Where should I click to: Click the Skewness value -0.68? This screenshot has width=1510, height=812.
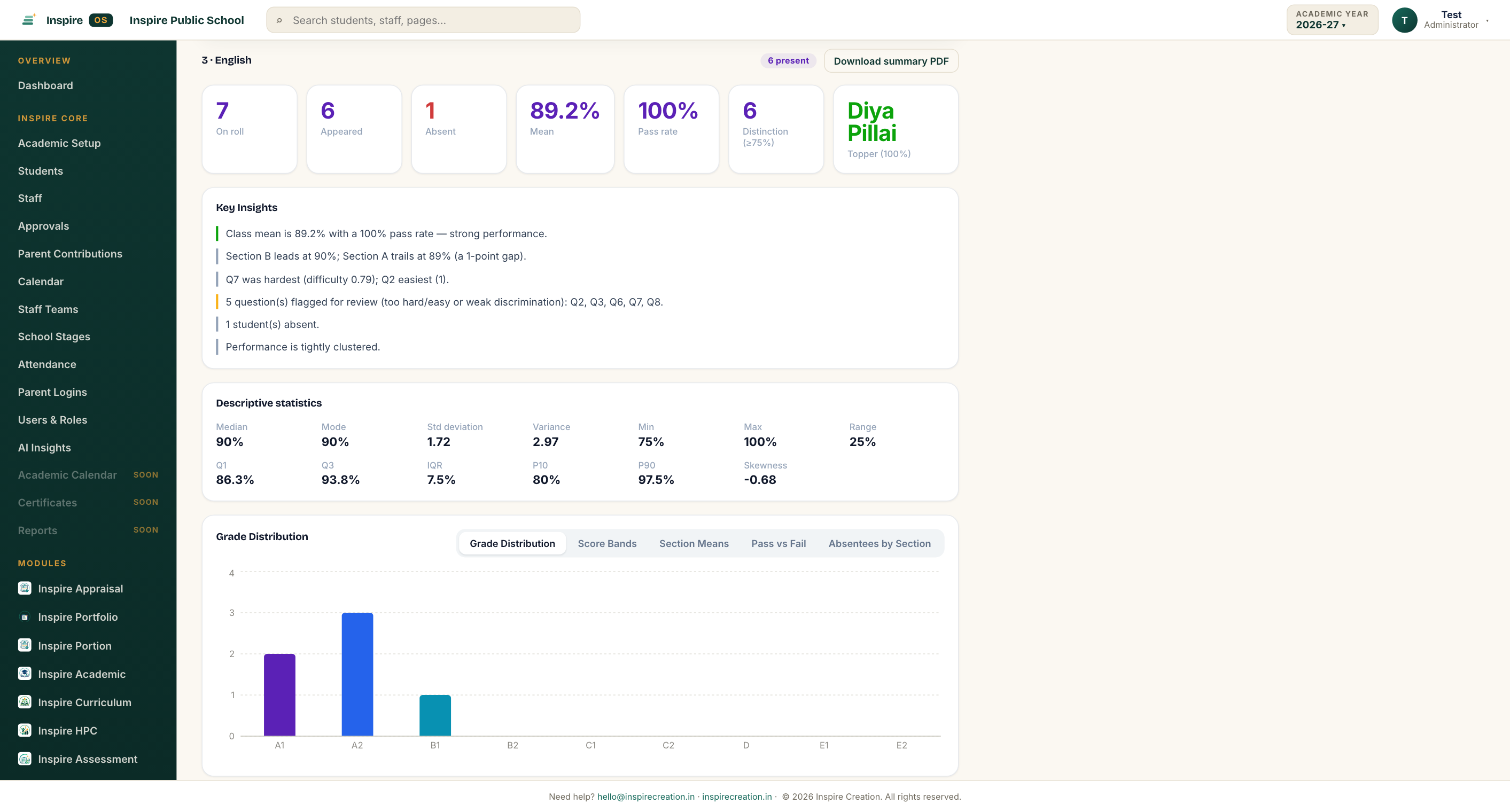pos(760,479)
